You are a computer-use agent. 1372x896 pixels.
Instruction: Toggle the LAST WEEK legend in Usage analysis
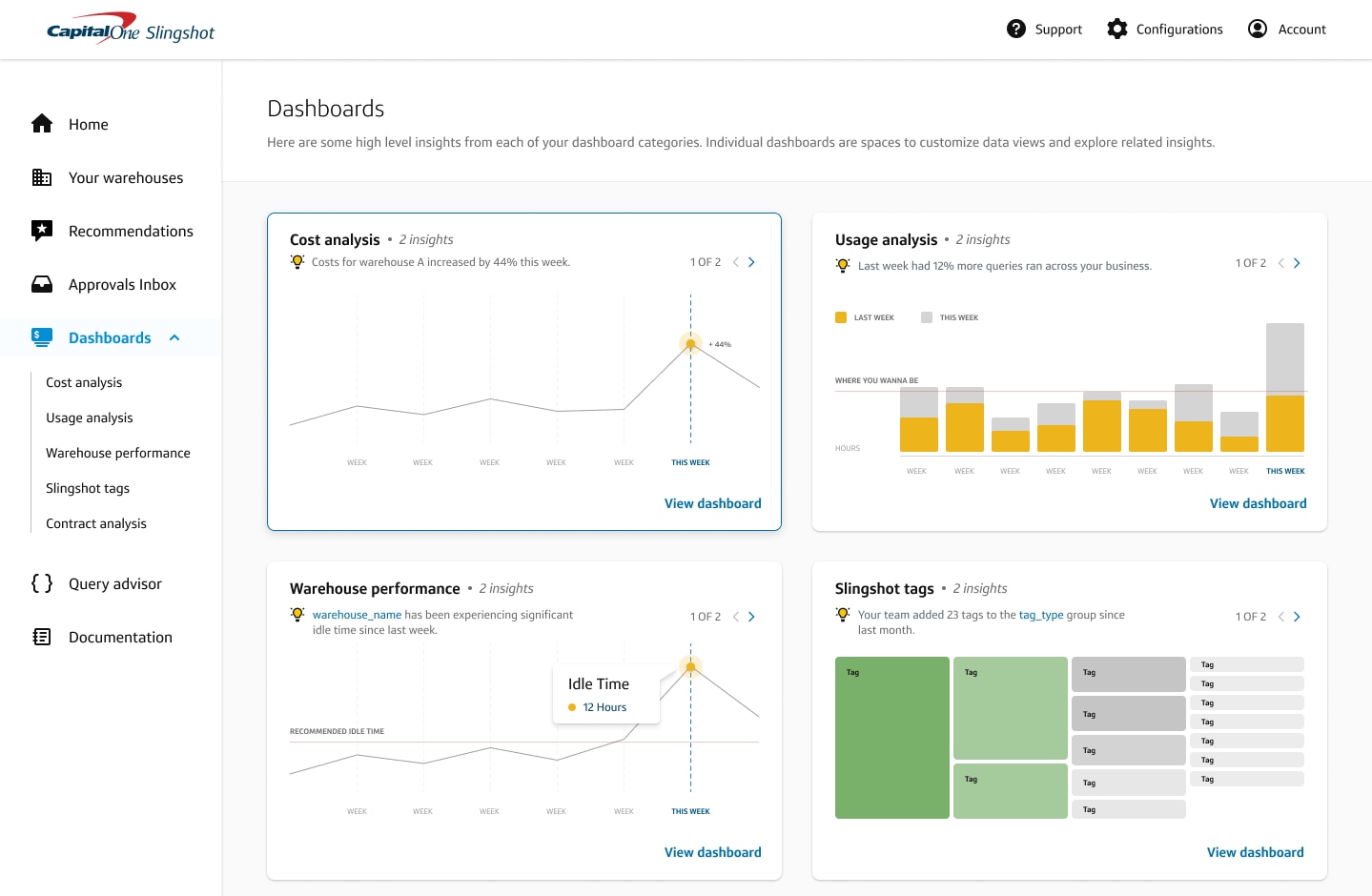[x=841, y=316]
